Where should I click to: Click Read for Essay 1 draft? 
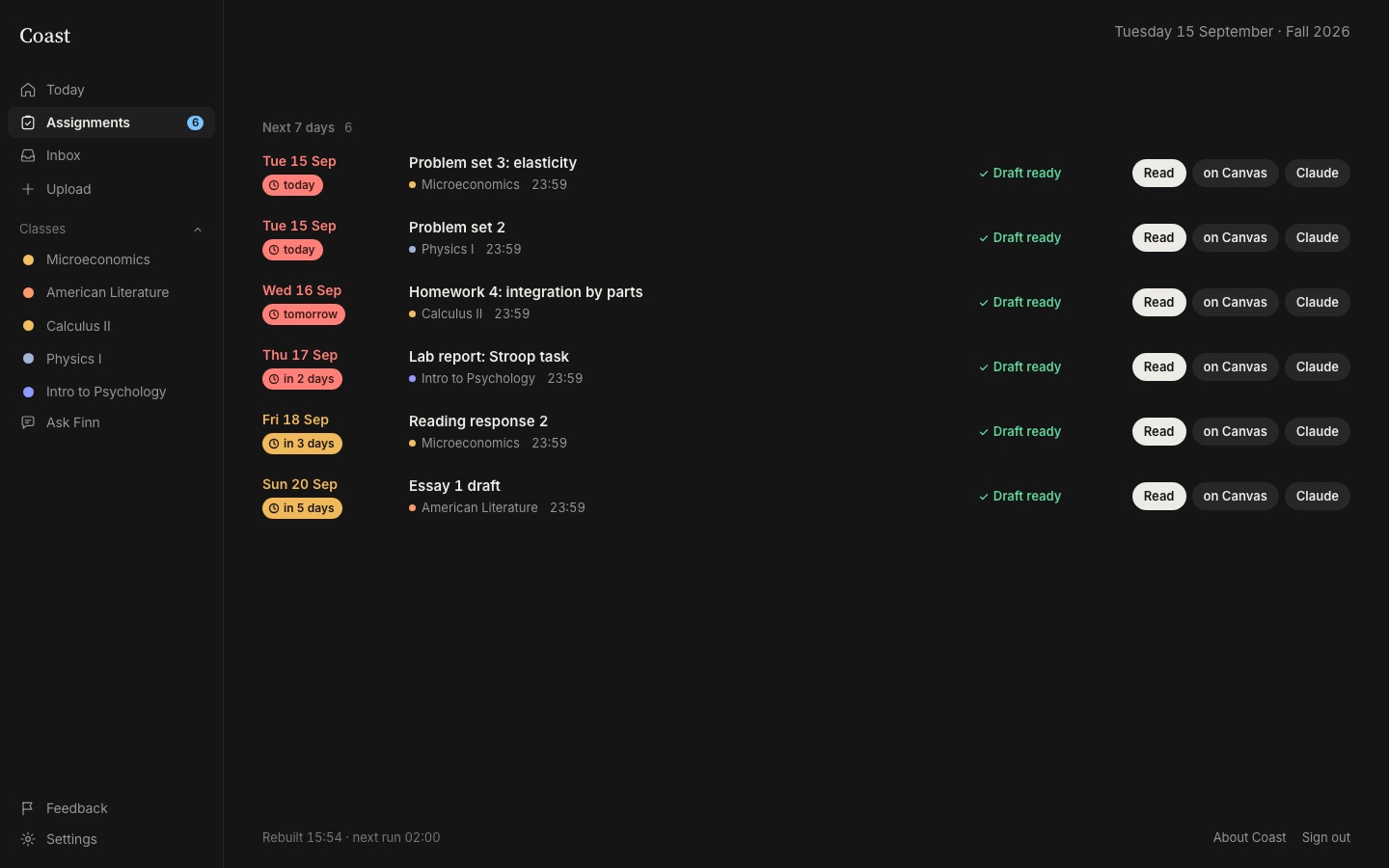[x=1158, y=497]
